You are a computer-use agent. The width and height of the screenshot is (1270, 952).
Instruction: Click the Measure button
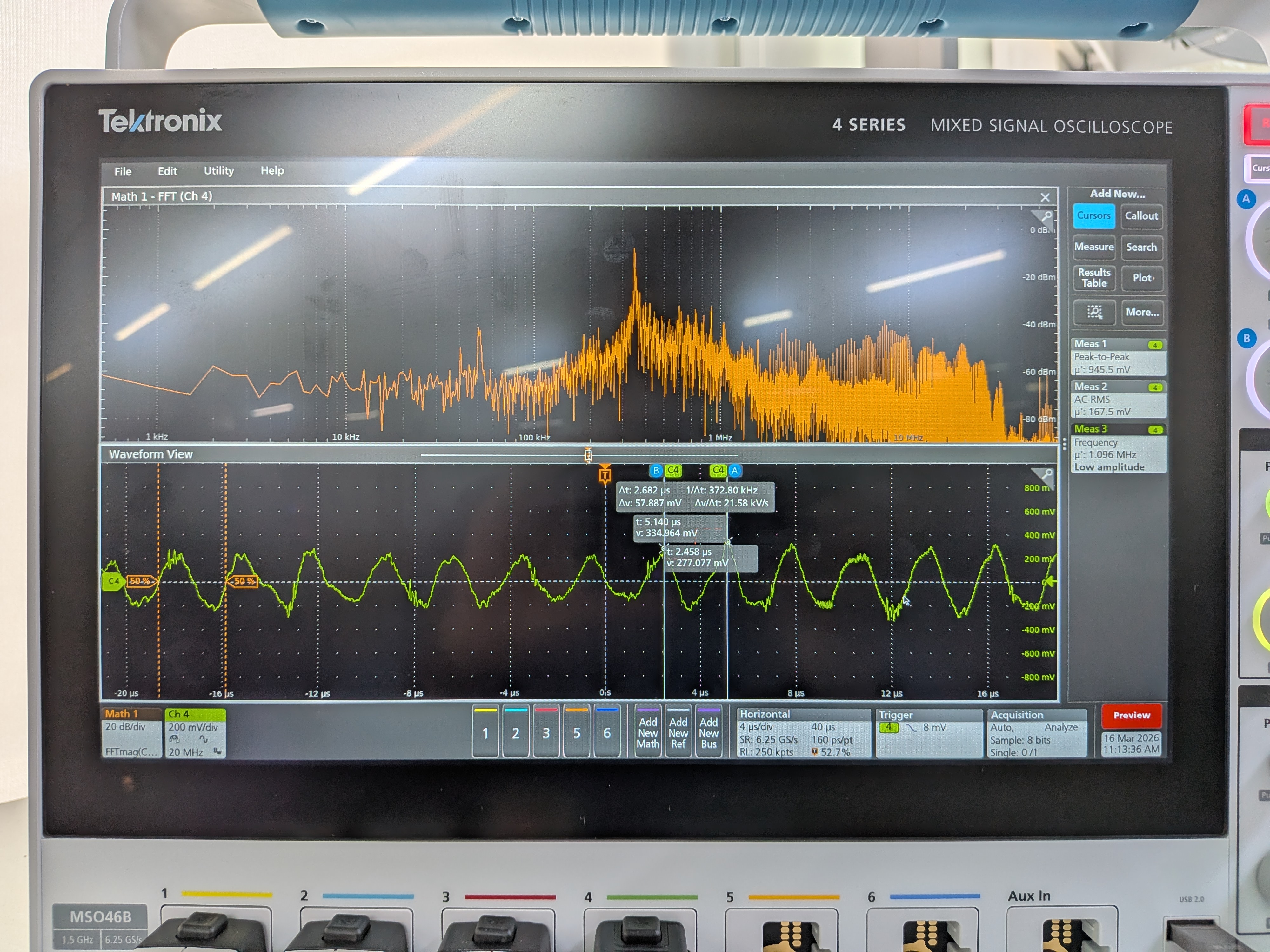pos(1094,247)
